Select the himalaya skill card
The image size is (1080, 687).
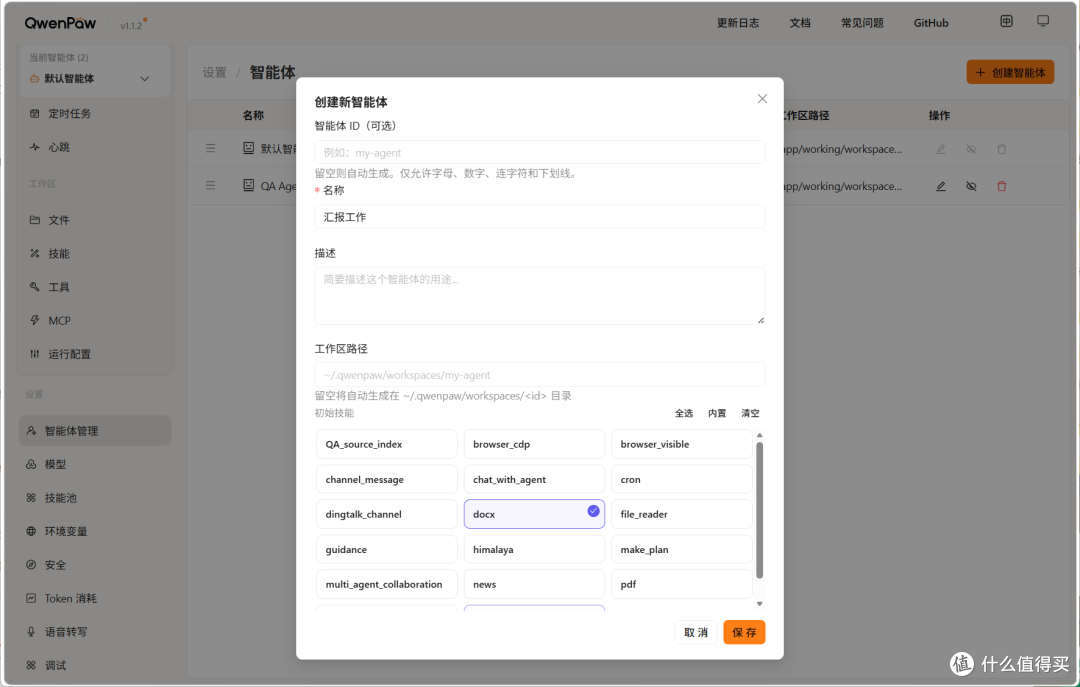(534, 549)
